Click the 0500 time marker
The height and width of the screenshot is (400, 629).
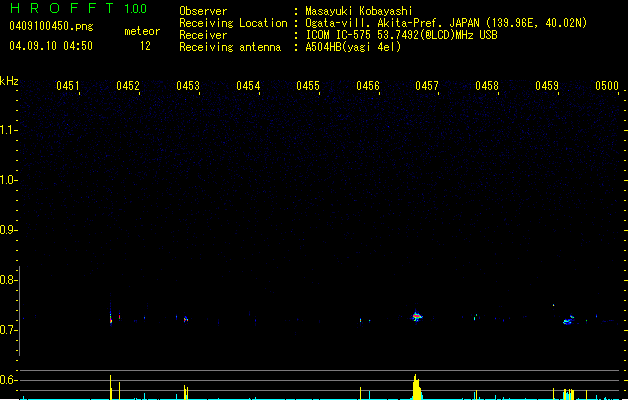coord(607,86)
